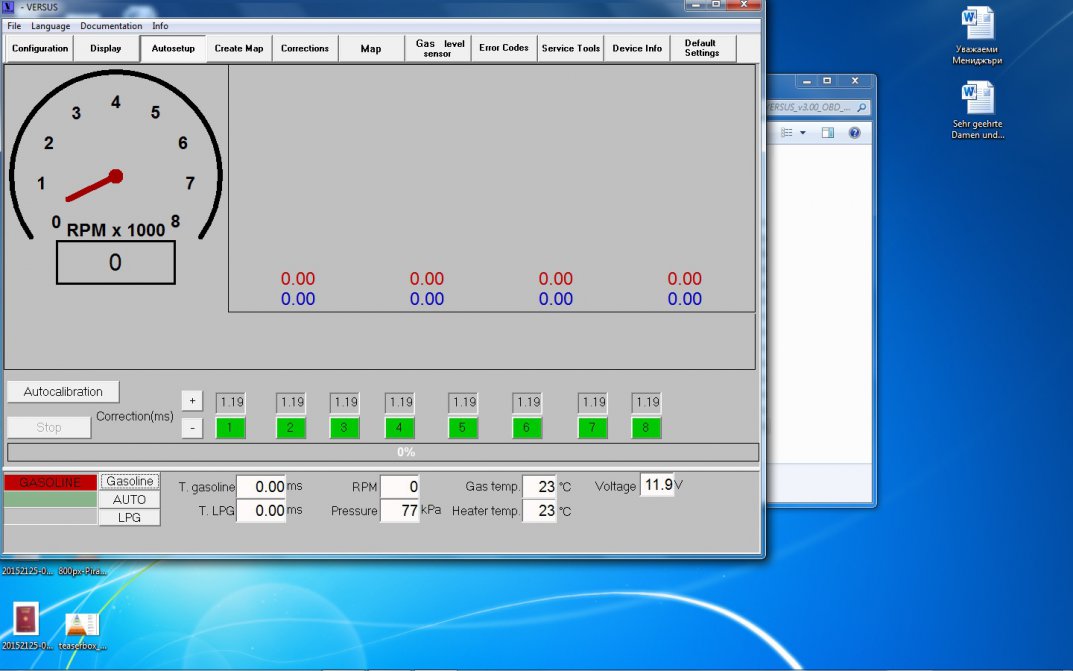
Task: Toggle green injector button 8
Action: click(x=647, y=428)
